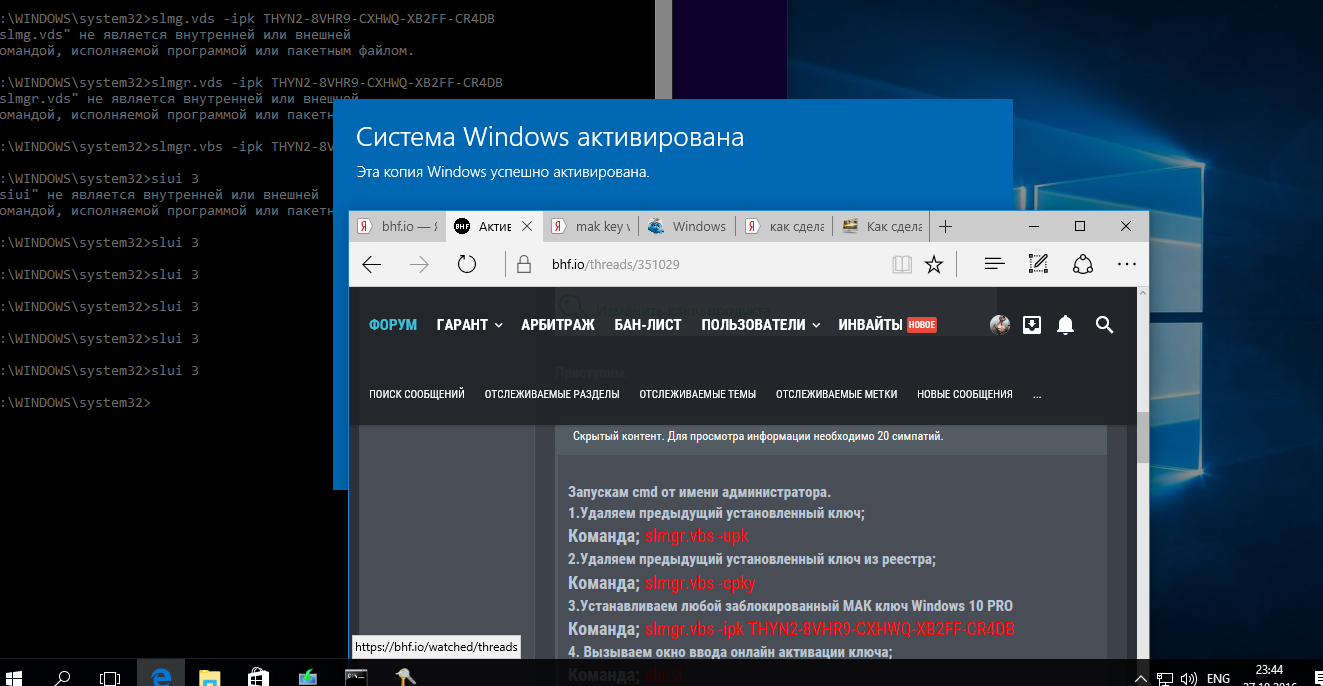Viewport: 1323px width, 686px height.
Task: Switch to cmd window on taskbar
Action: [356, 677]
